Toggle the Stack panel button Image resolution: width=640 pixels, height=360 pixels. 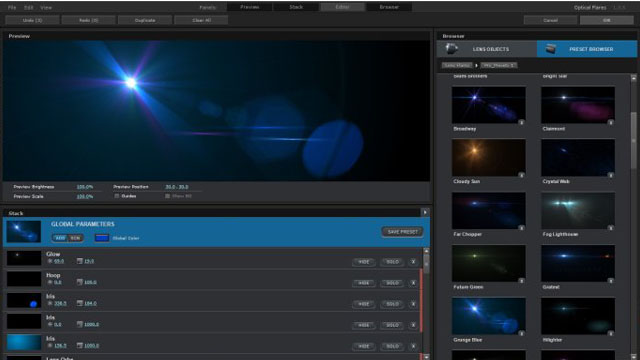click(296, 7)
